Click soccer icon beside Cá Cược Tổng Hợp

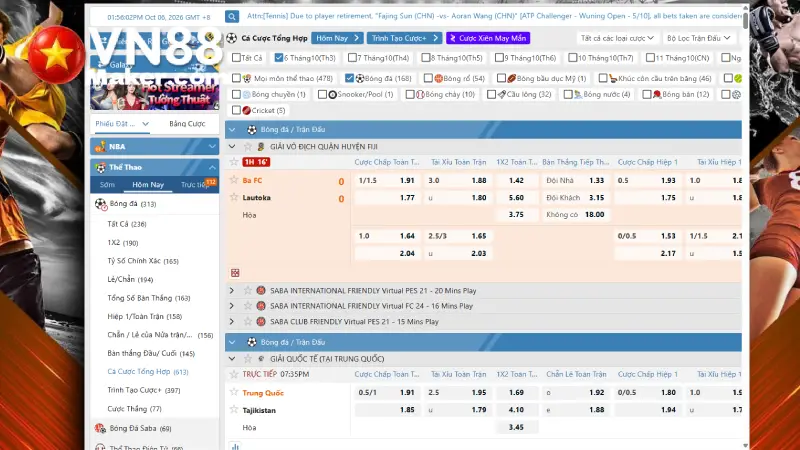pos(232,38)
